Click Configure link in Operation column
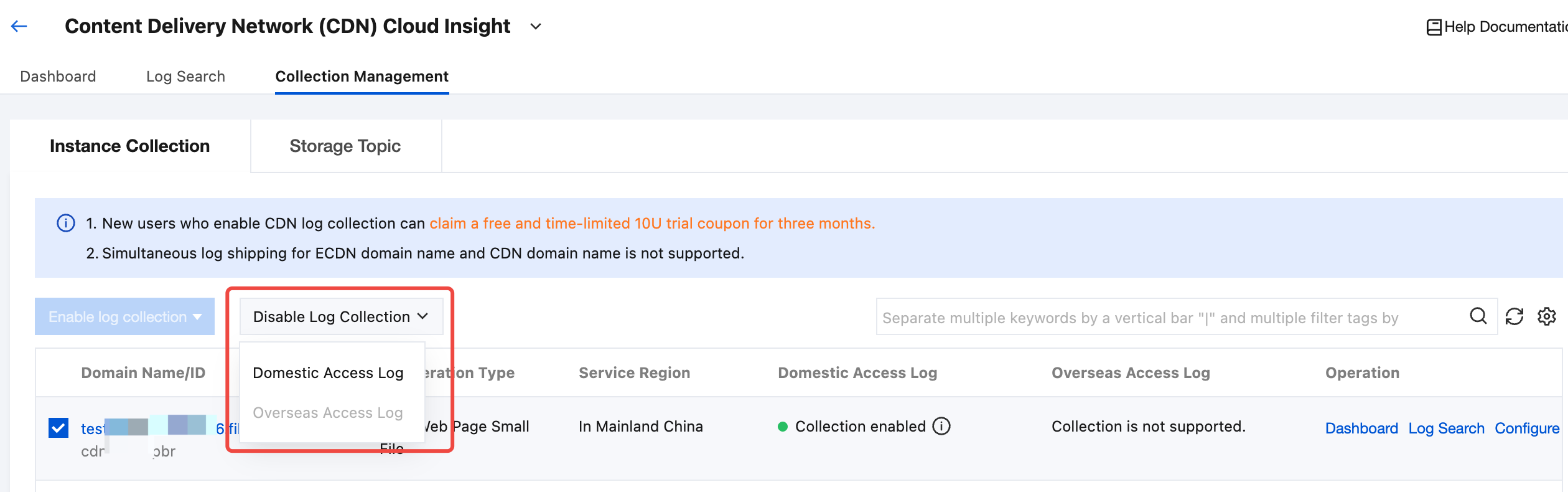The height and width of the screenshot is (492, 1568). click(x=1527, y=428)
